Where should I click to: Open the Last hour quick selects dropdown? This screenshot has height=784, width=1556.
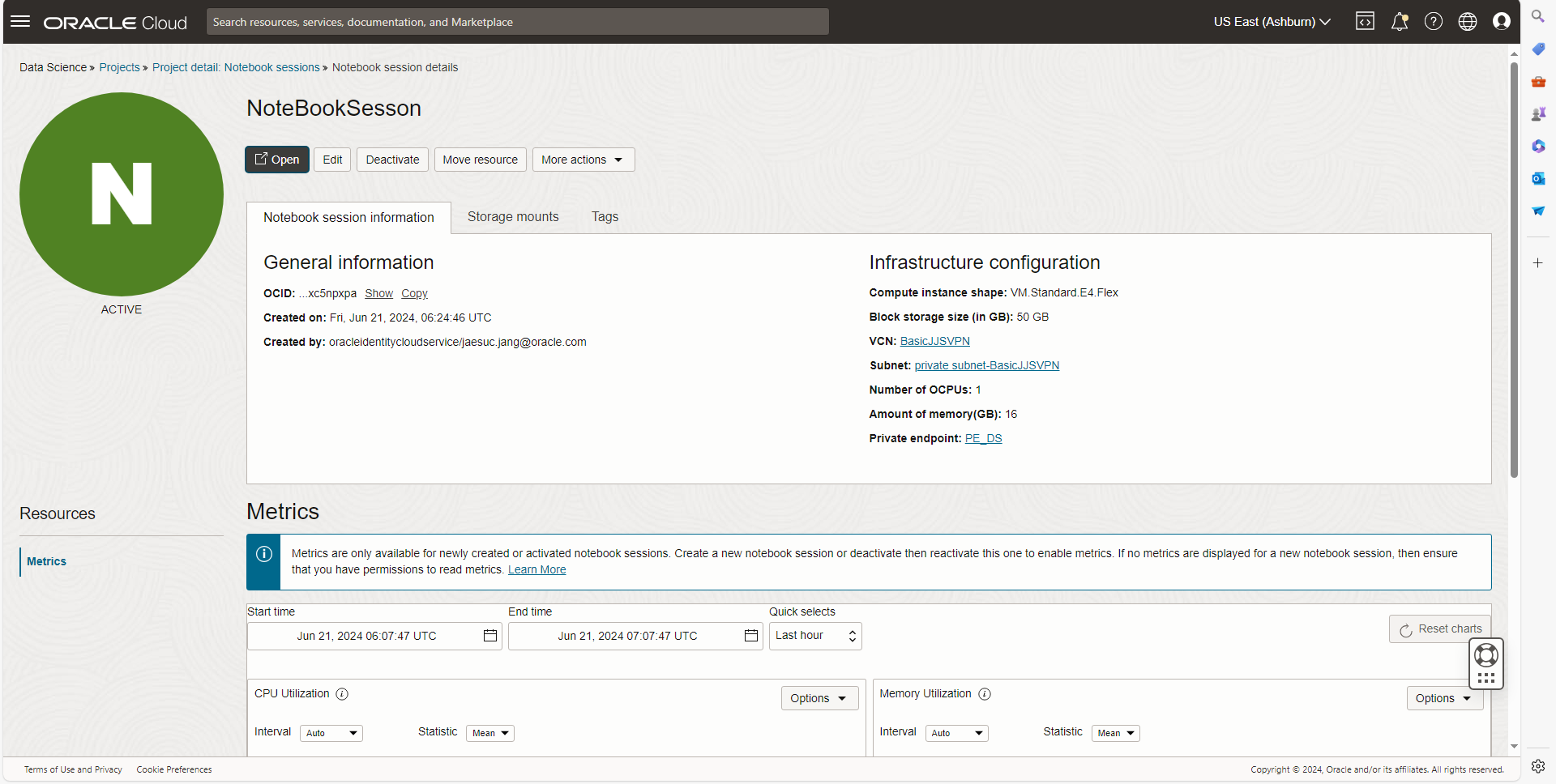(x=815, y=636)
